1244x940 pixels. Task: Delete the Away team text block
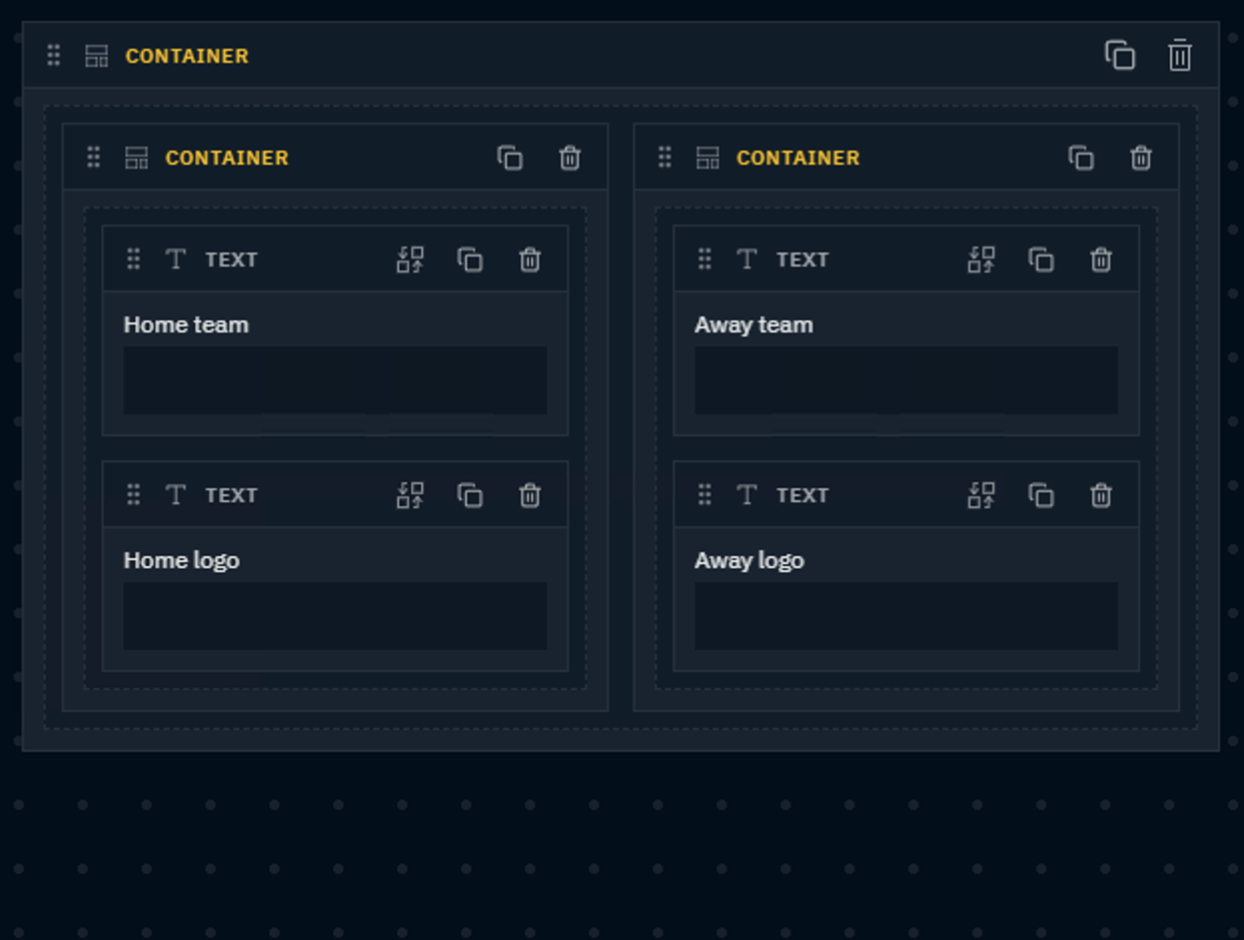click(1101, 260)
